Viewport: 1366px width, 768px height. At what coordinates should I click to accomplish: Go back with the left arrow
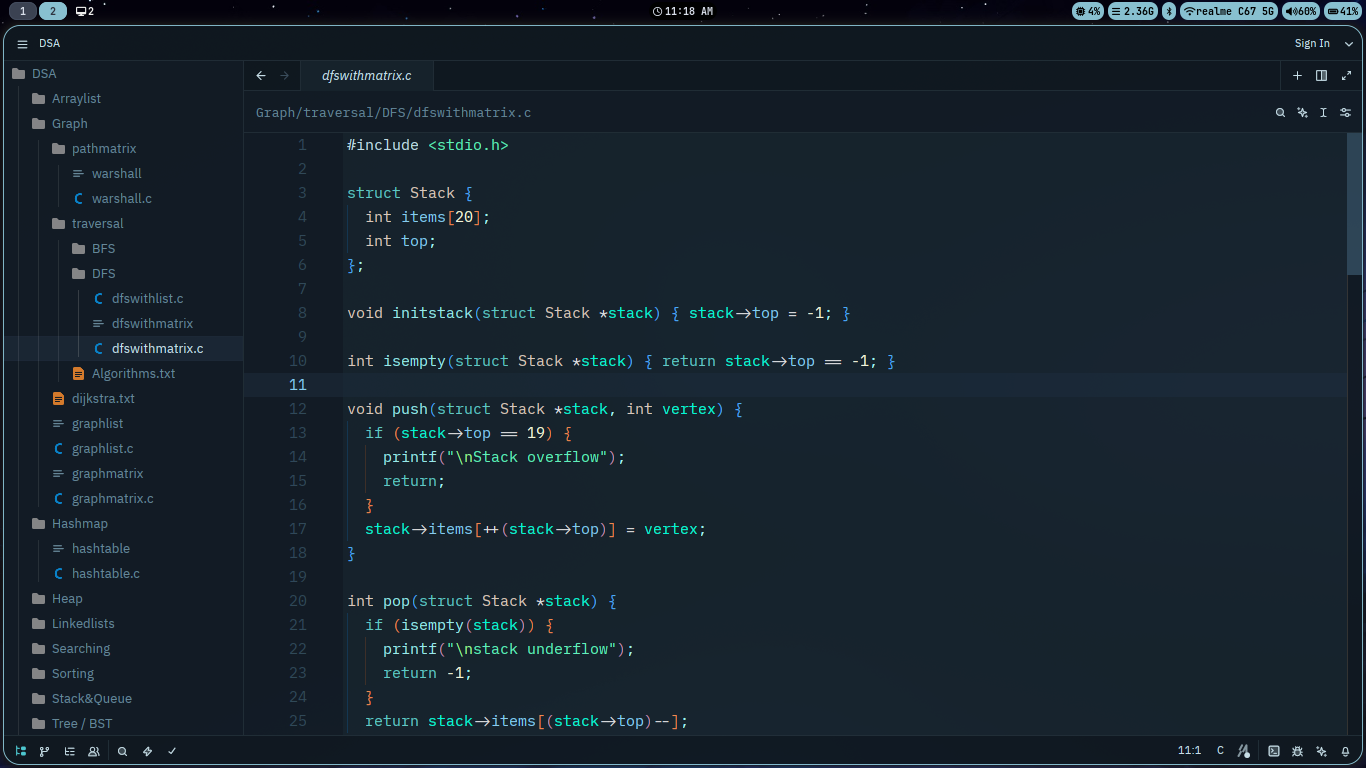click(x=261, y=75)
